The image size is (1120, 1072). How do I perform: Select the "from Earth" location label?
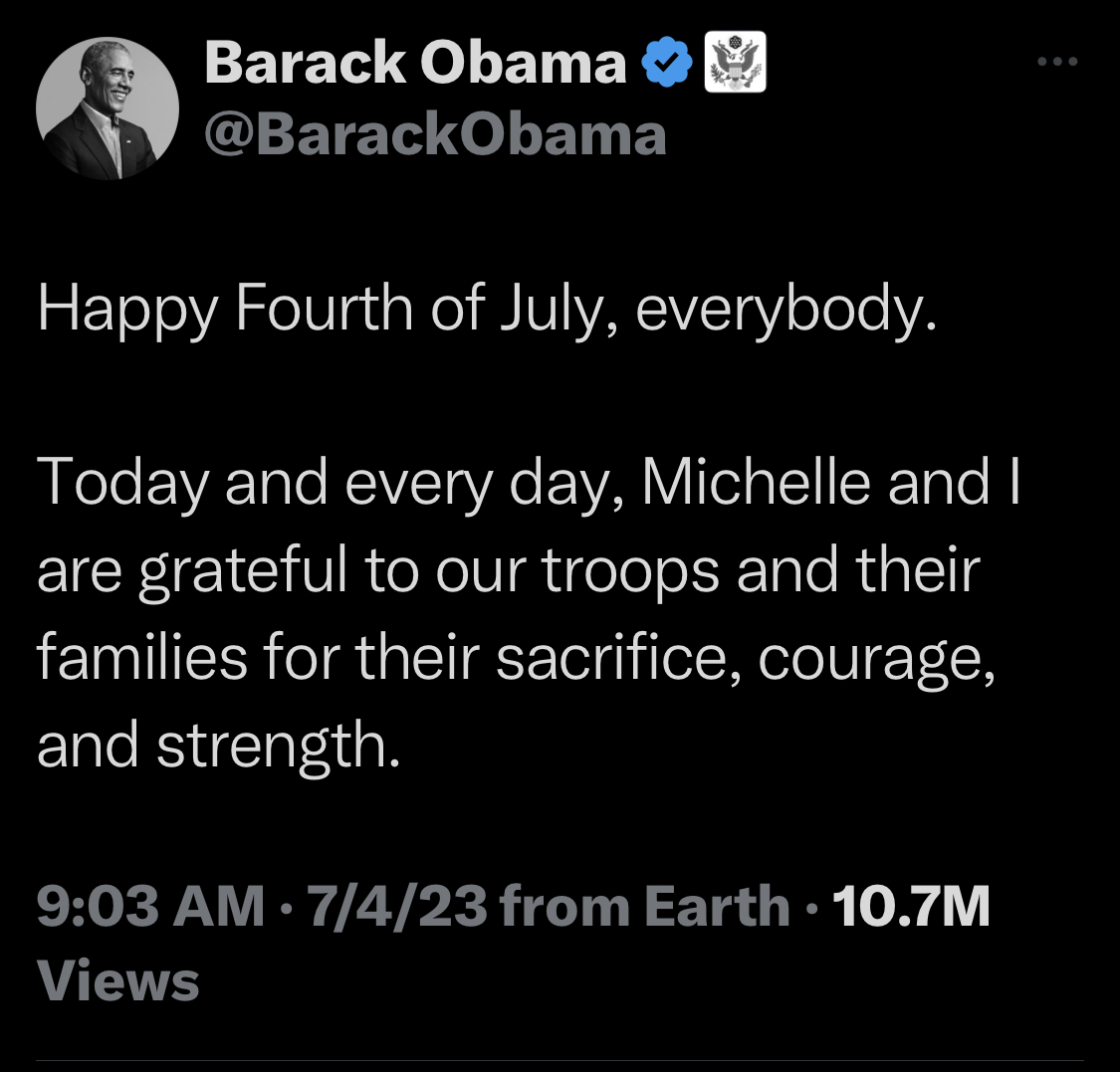point(644,907)
